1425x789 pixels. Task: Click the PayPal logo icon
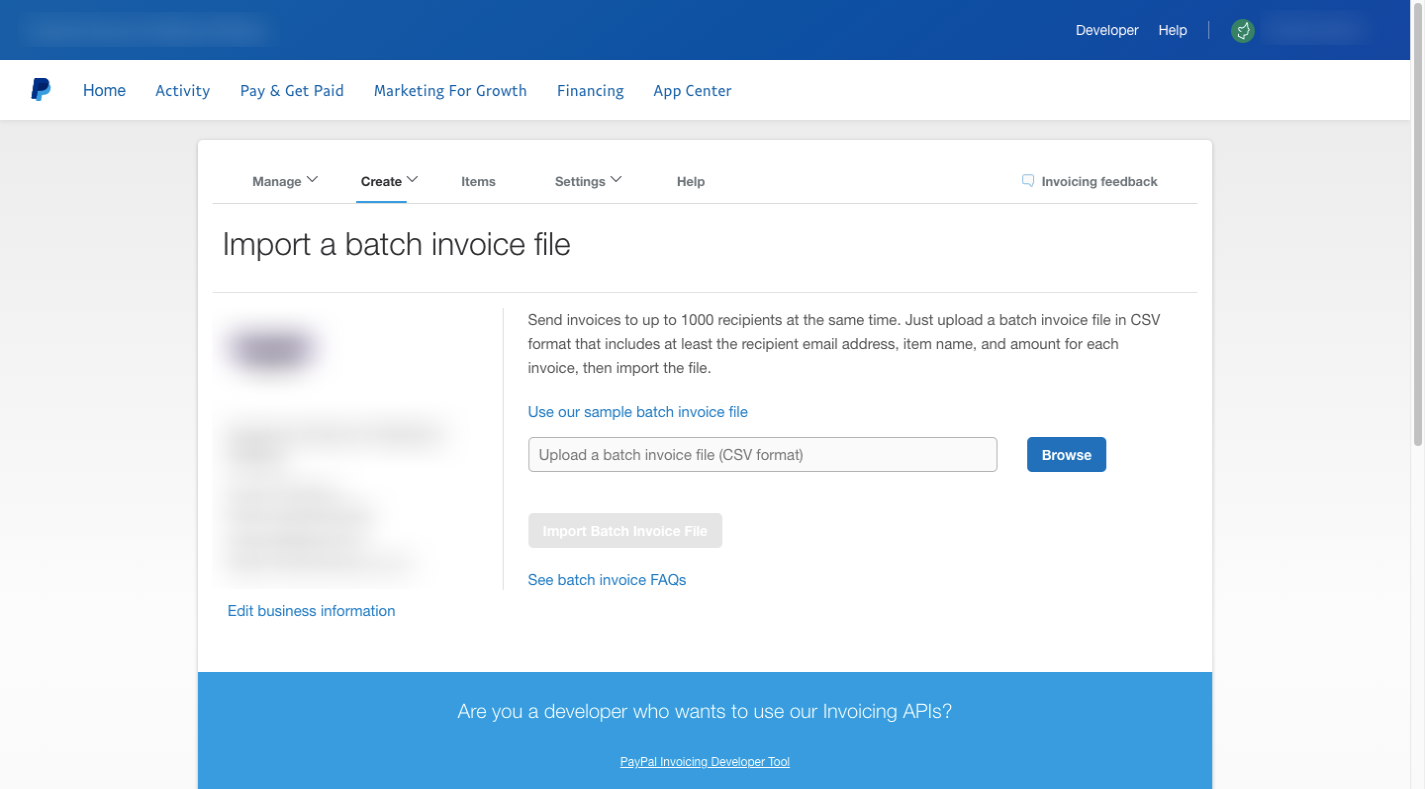[41, 90]
